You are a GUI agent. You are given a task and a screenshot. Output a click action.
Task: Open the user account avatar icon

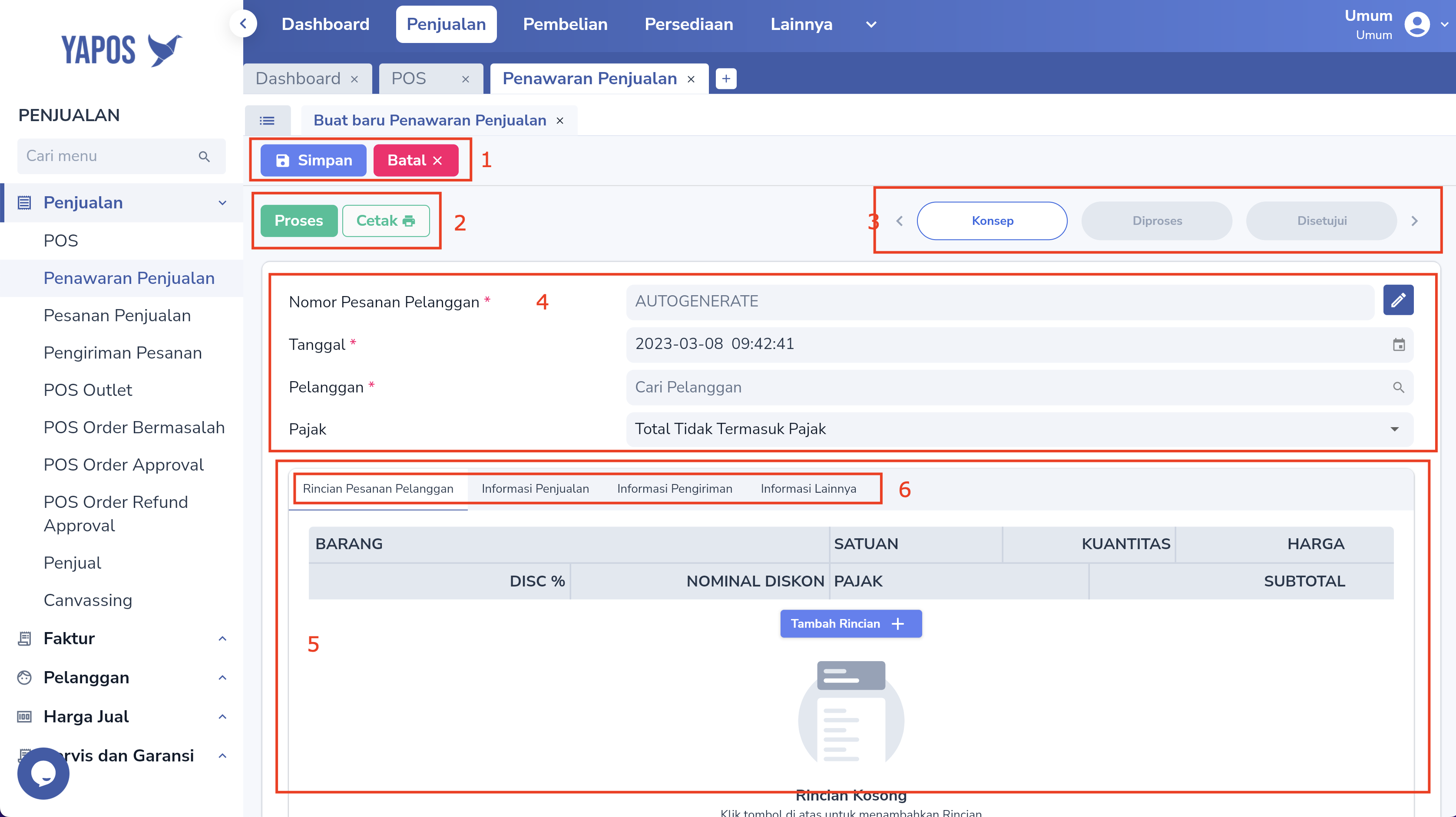tap(1416, 24)
